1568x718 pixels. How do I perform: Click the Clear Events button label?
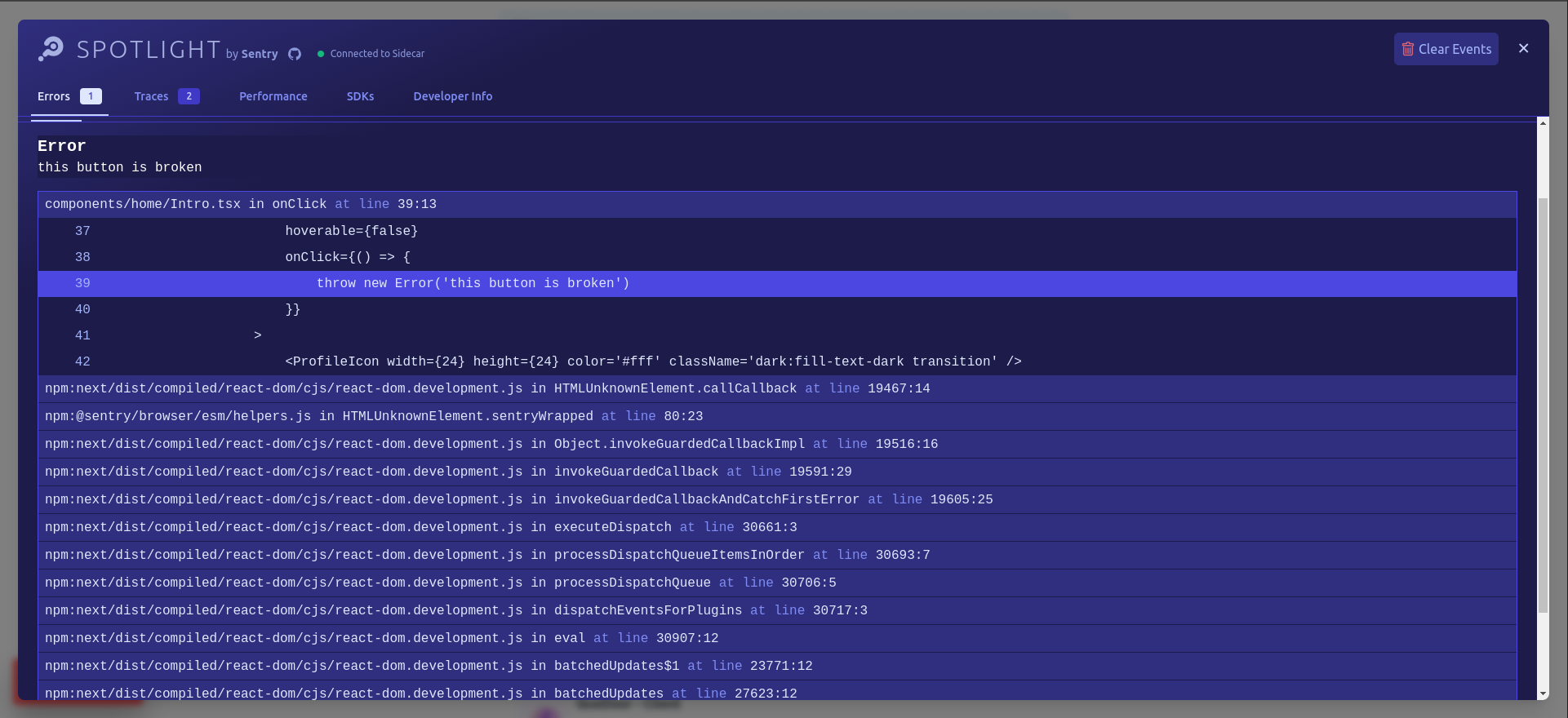[x=1455, y=49]
